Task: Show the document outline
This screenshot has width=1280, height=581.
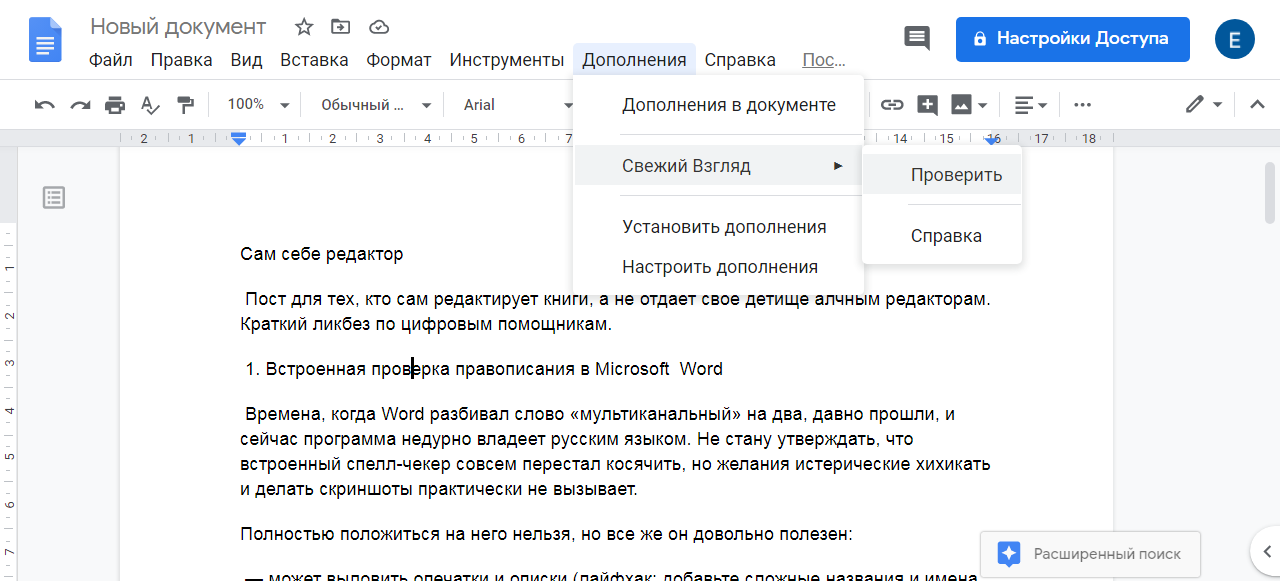Action: click(54, 198)
